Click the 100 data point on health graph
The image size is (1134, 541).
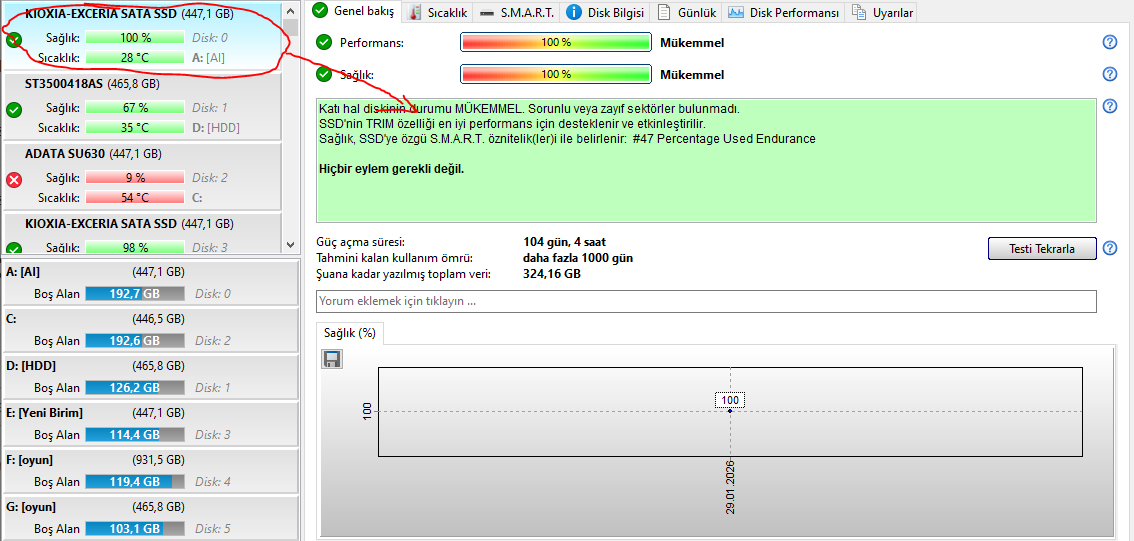[730, 410]
